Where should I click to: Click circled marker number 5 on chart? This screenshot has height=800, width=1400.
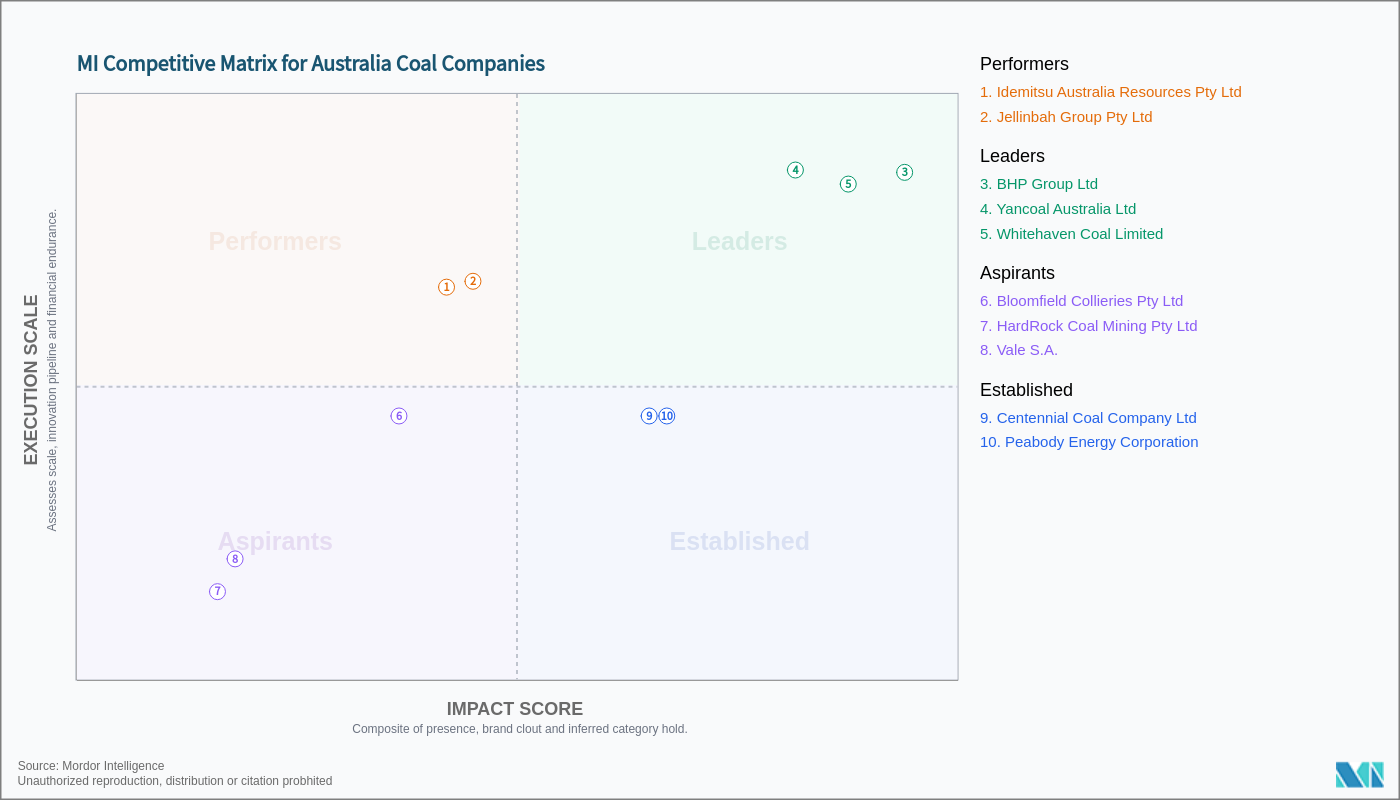click(848, 184)
